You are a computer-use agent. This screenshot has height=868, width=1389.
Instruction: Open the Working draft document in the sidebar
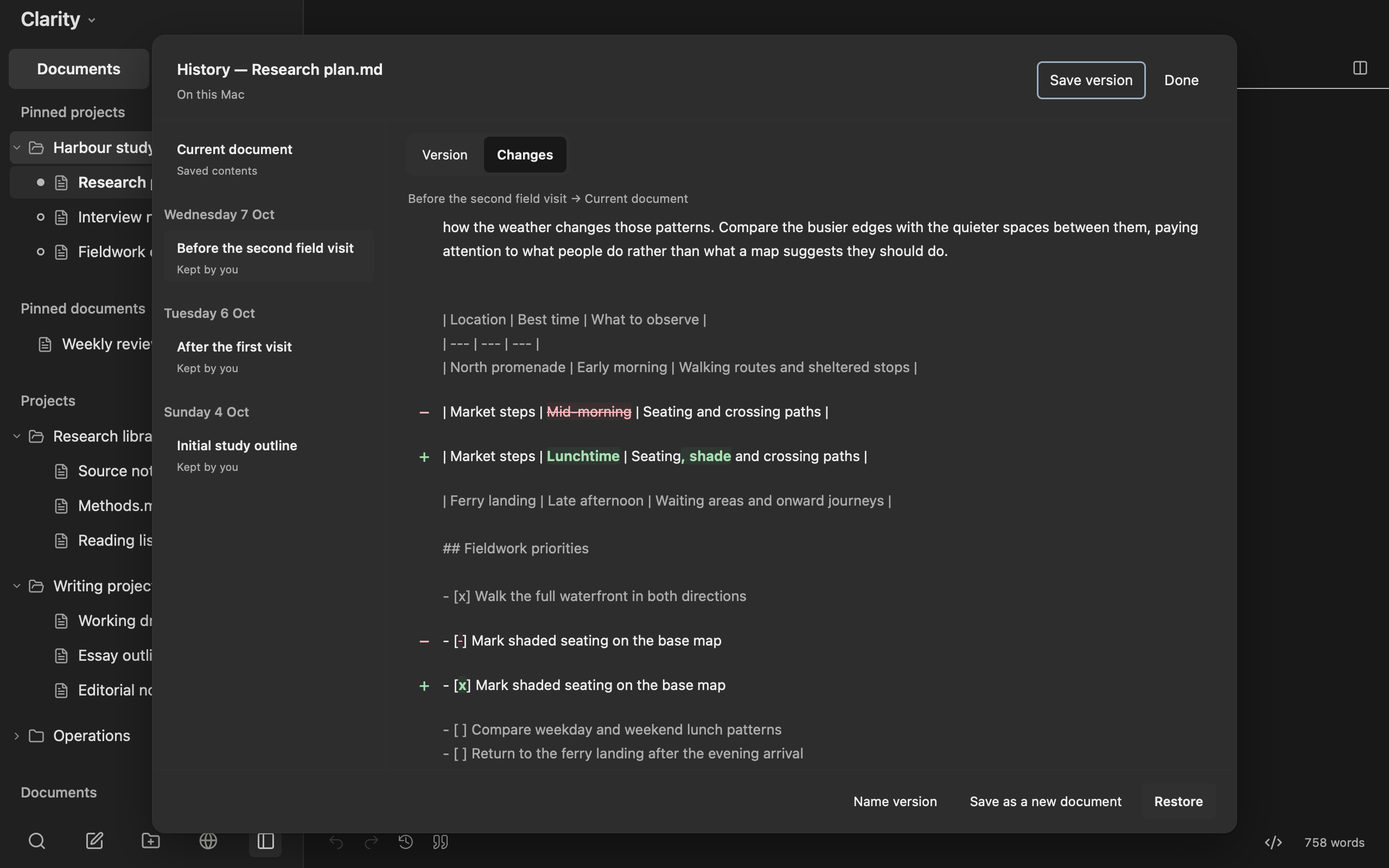[81, 621]
